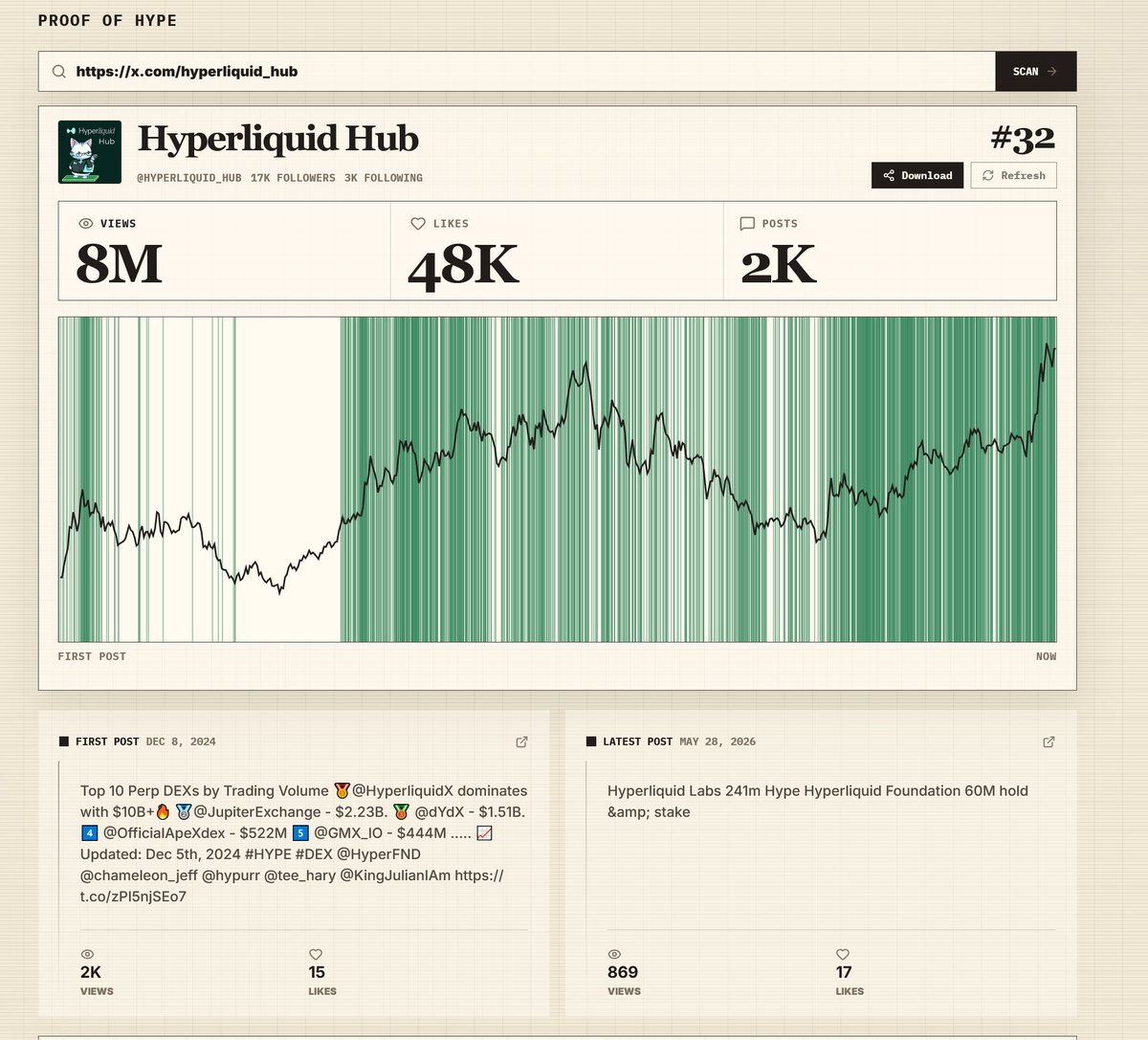Open Hyperliquid Hub profile avatar
1148x1040 pixels.
point(90,152)
